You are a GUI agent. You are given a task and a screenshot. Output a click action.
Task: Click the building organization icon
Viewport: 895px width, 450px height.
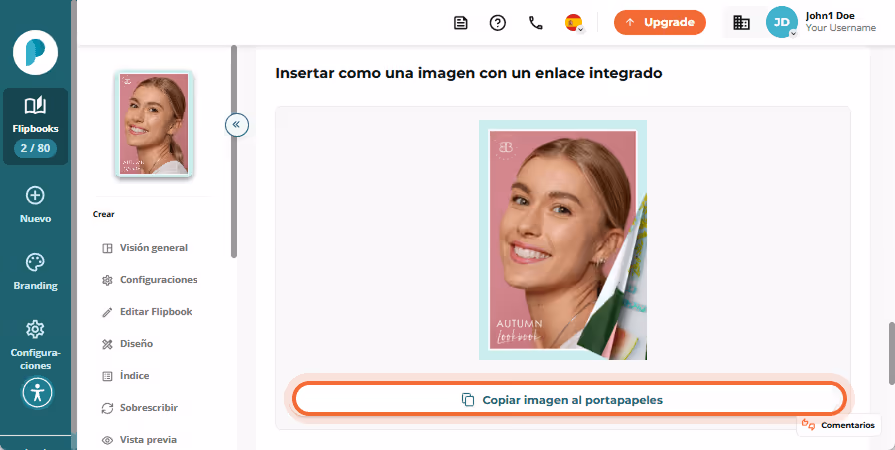[741, 23]
